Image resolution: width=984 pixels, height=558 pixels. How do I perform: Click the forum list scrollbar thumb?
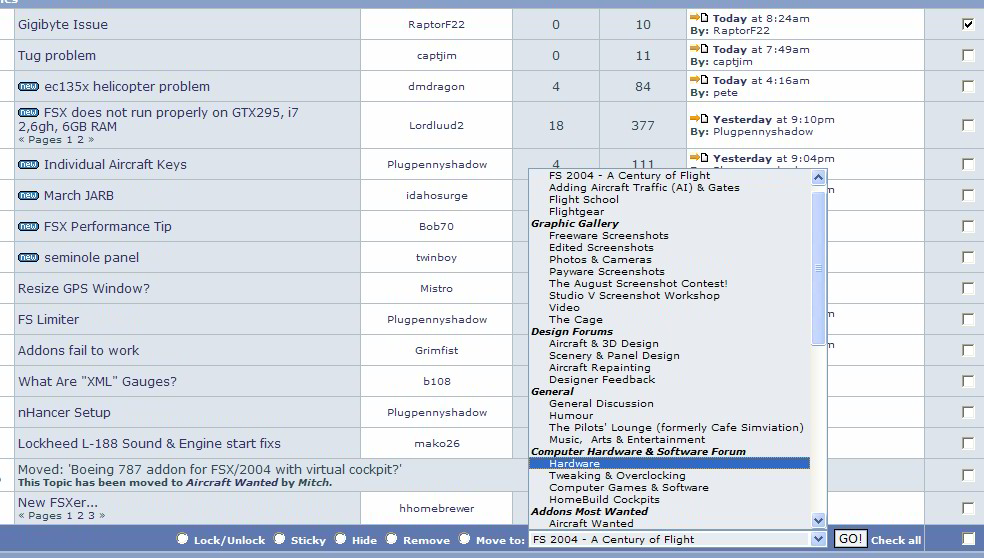(819, 267)
